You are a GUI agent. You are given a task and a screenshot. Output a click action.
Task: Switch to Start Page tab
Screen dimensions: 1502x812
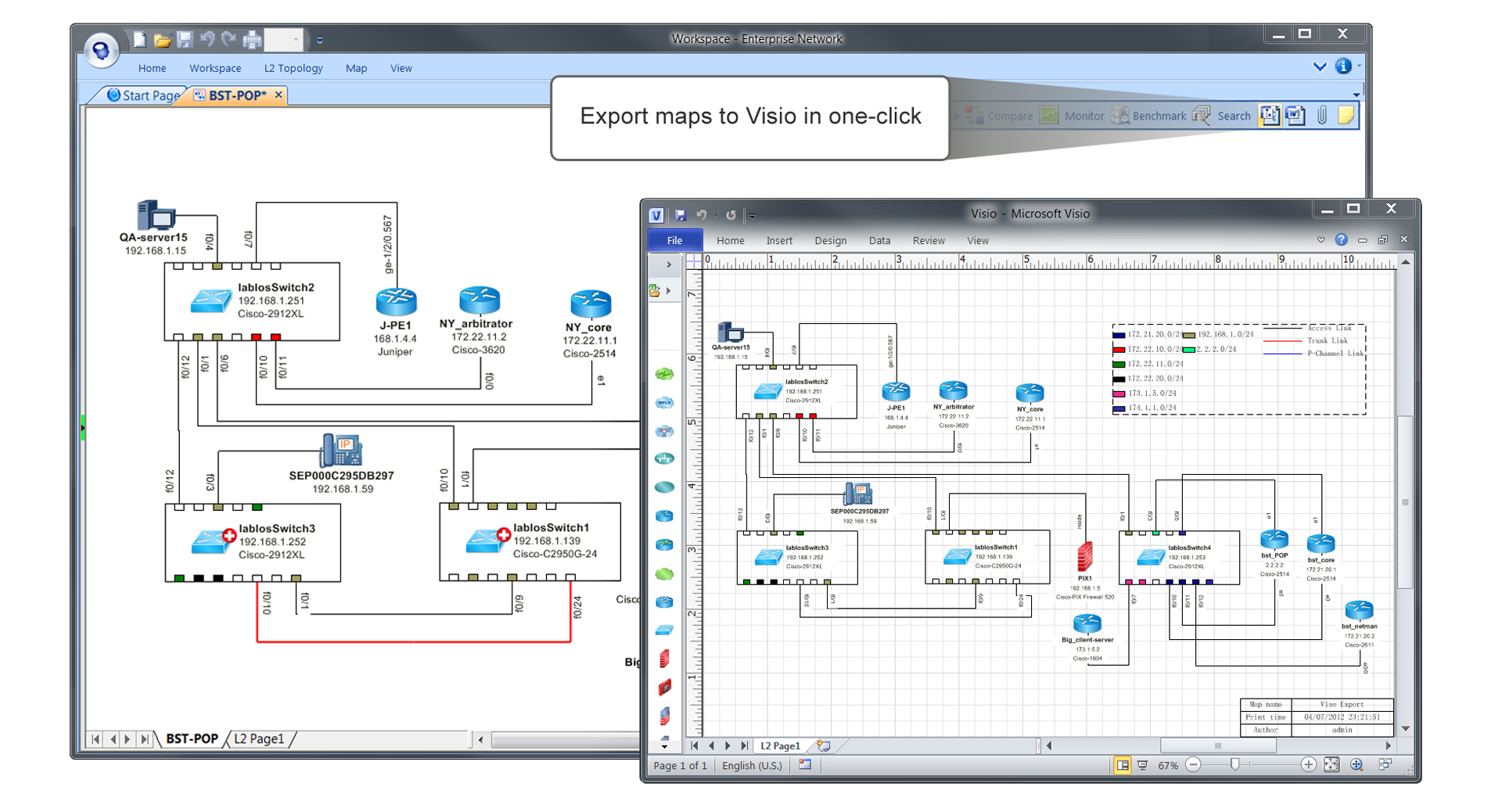tap(143, 95)
